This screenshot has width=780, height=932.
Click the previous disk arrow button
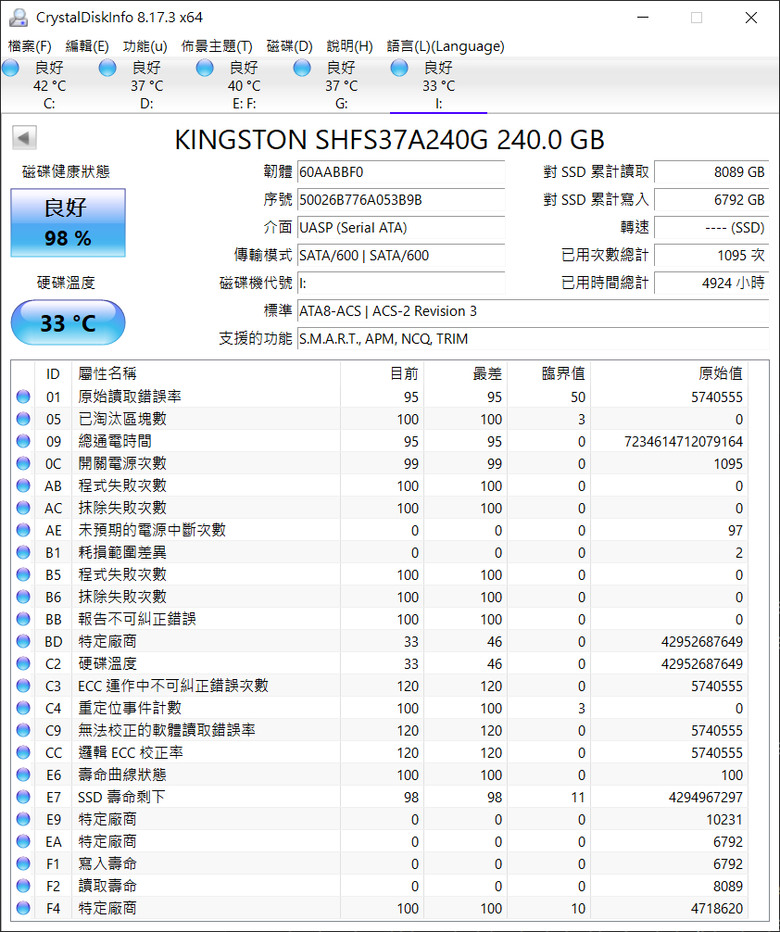pos(24,138)
